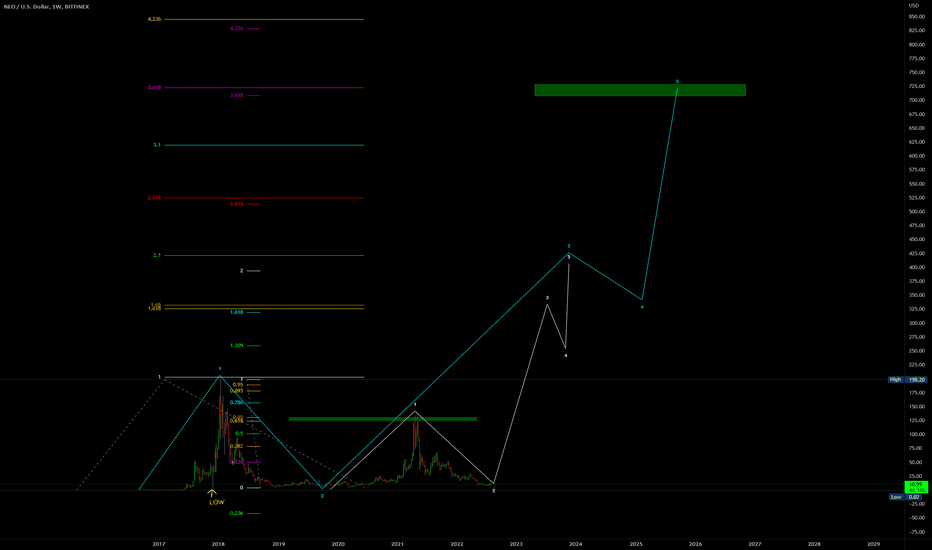Click white wave 1 label above 2021 peak
Screen dimensions: 932x550
[415, 405]
